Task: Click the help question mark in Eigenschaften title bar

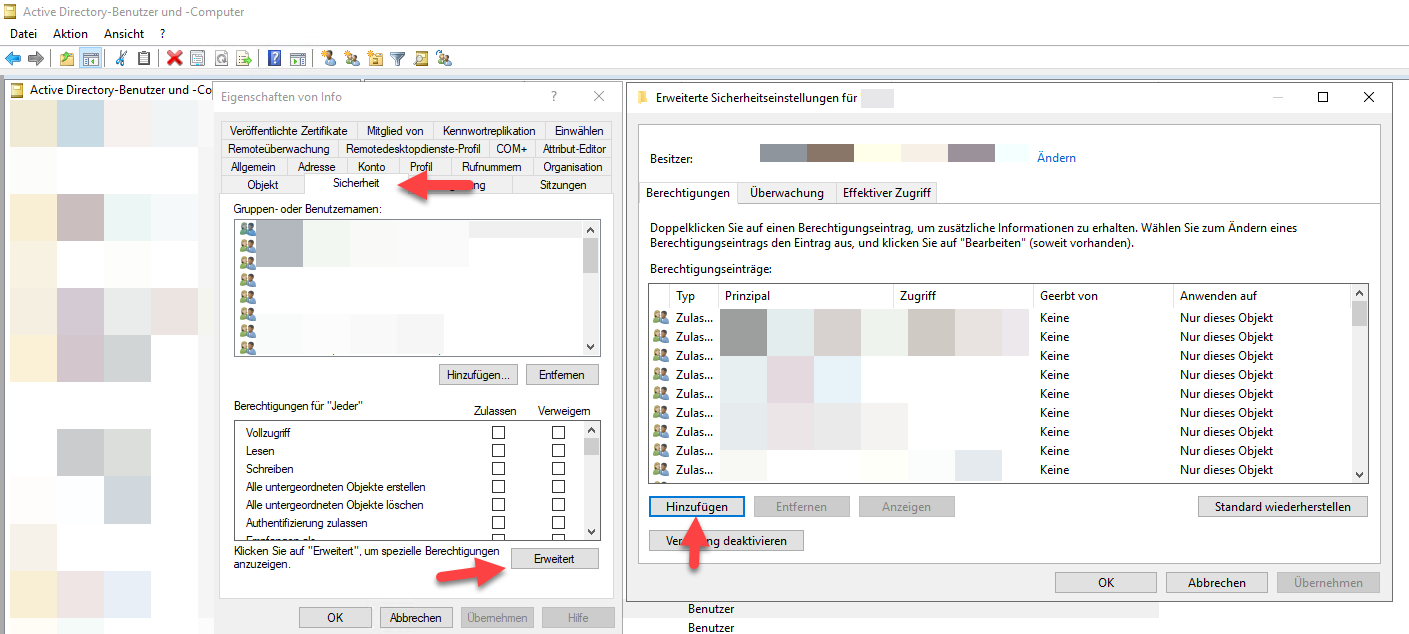Action: click(554, 97)
